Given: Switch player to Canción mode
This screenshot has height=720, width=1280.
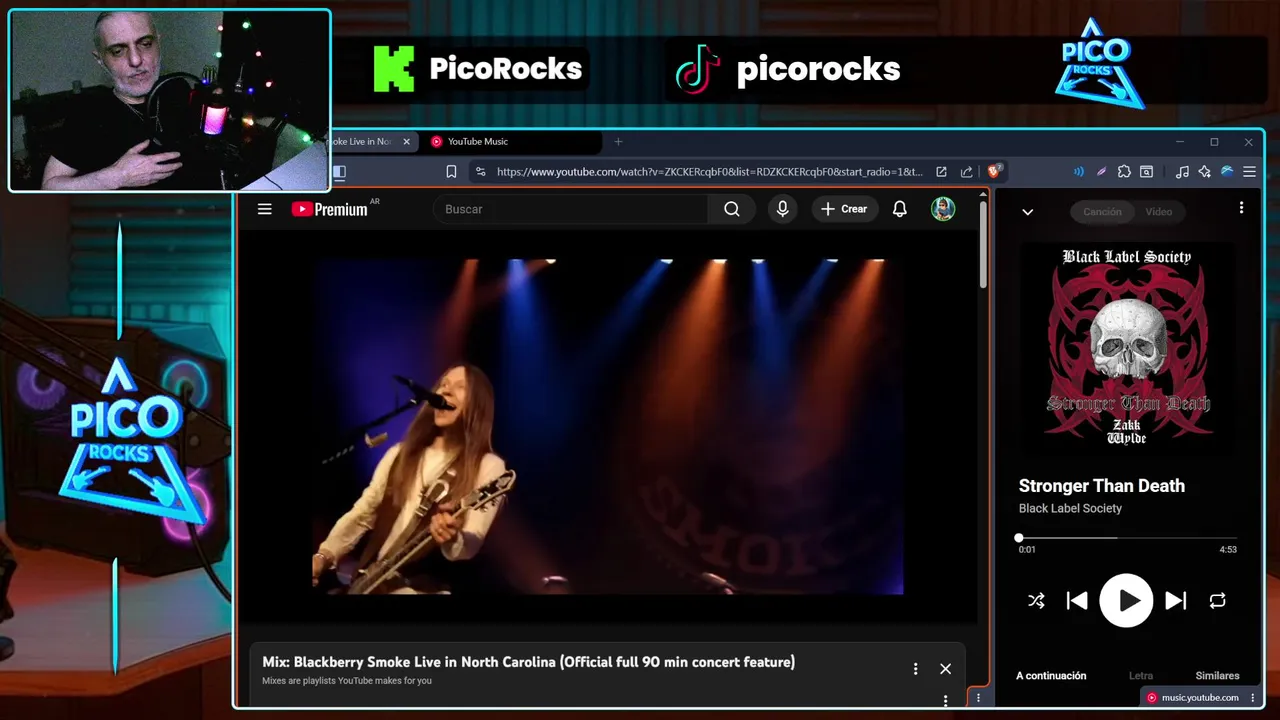Looking at the screenshot, I should pyautogui.click(x=1102, y=212).
